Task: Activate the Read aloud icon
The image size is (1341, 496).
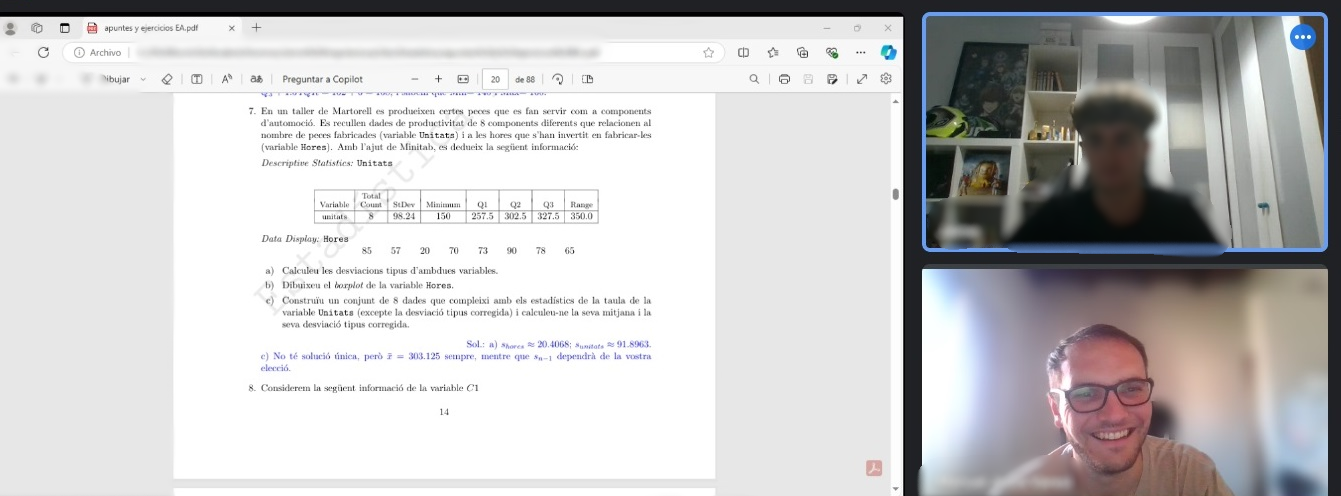Action: 227,79
